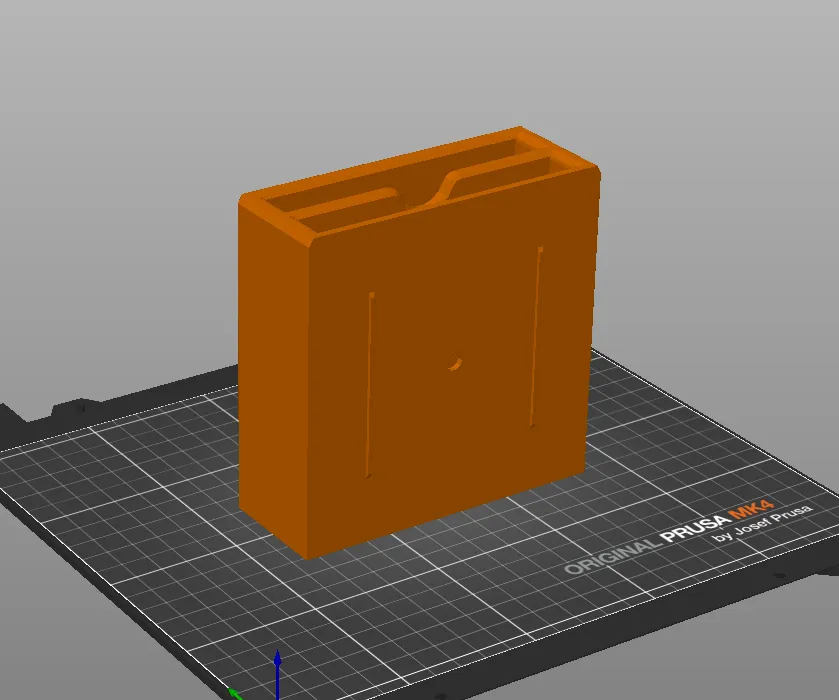This screenshot has width=839, height=700.
Task: Click the ORIGINAL word on print bed
Action: pyautogui.click(x=612, y=557)
